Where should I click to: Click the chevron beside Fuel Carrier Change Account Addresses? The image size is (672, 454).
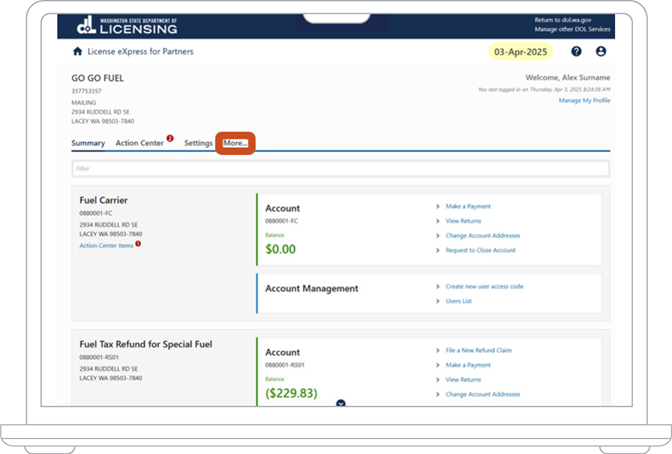point(438,236)
